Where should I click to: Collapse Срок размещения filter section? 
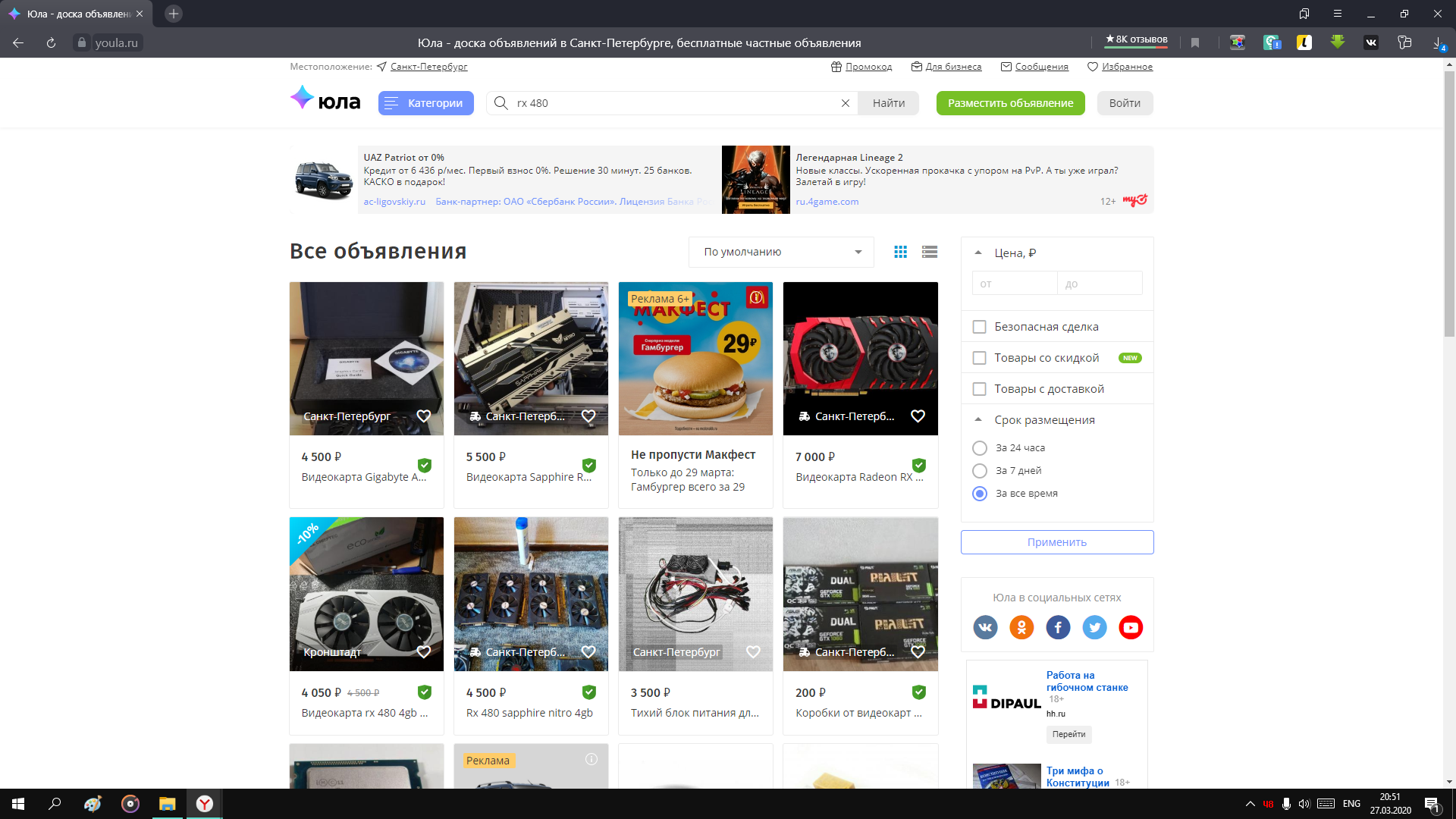(x=978, y=419)
